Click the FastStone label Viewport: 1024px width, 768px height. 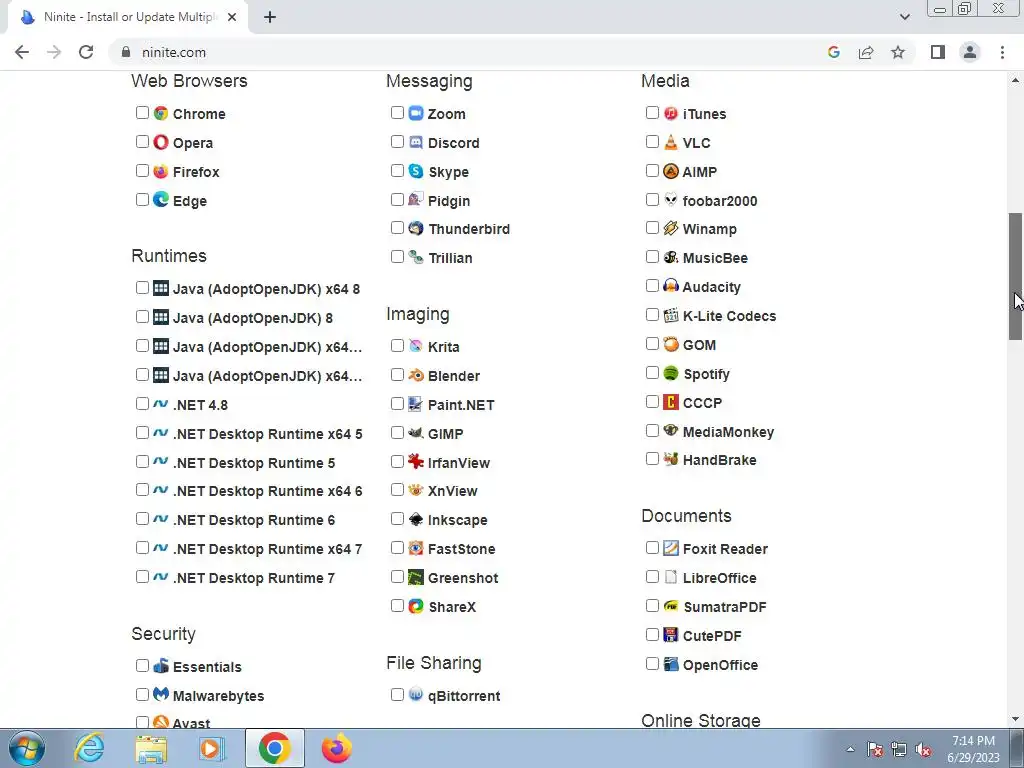[x=461, y=549]
